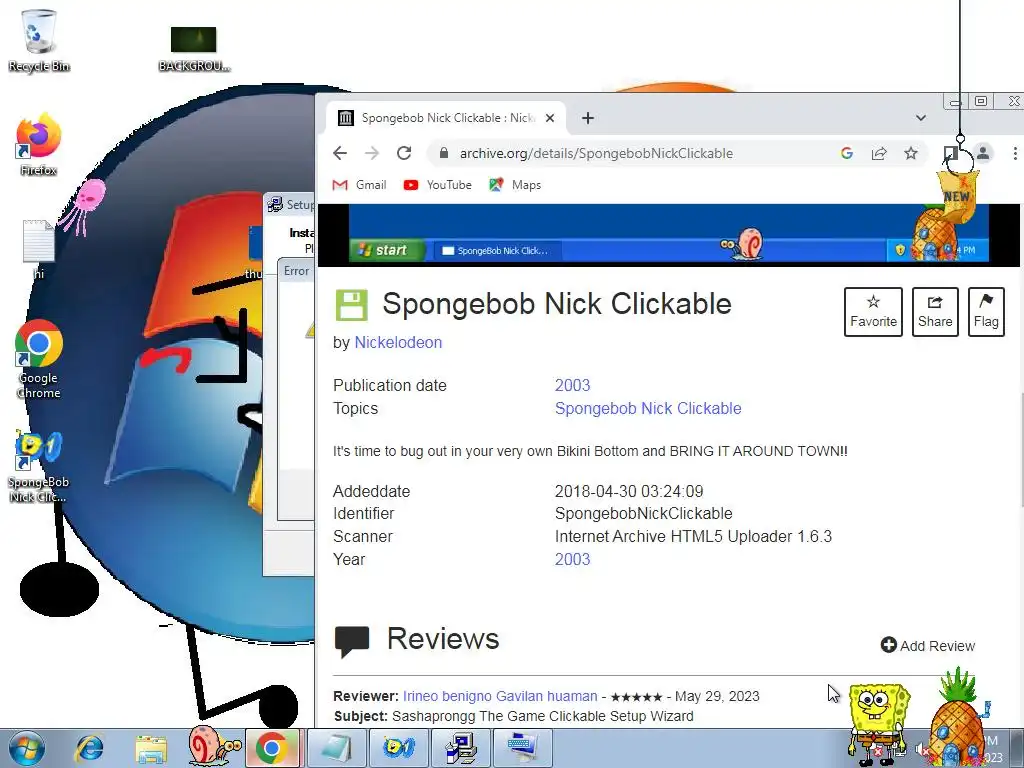The image size is (1024, 768).
Task: Click the archive.org address bar
Action: (x=596, y=153)
